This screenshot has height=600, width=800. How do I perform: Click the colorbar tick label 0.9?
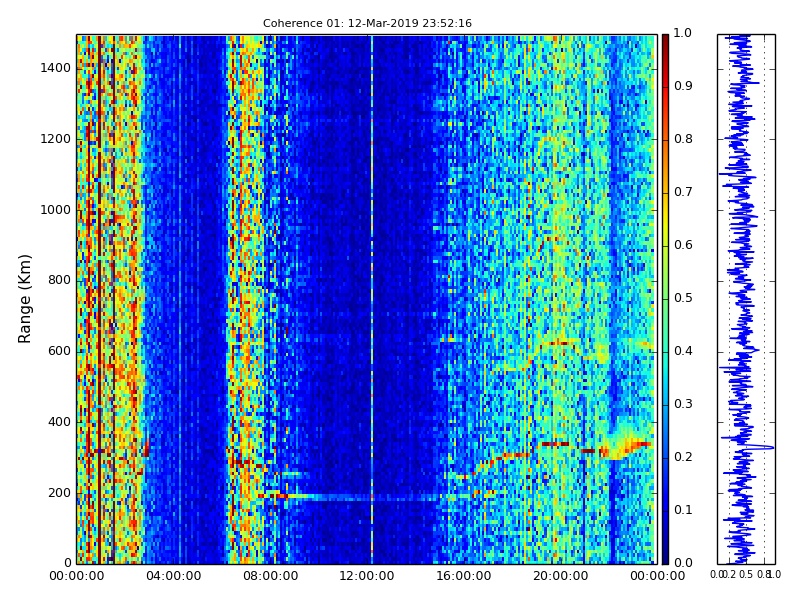tap(683, 86)
